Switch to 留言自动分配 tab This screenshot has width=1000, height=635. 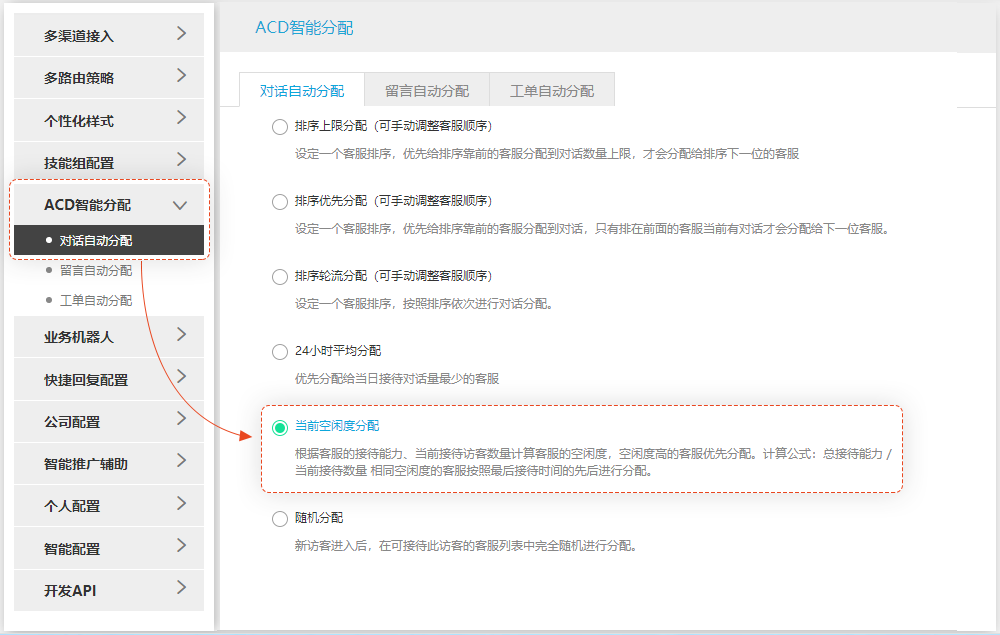coord(427,90)
